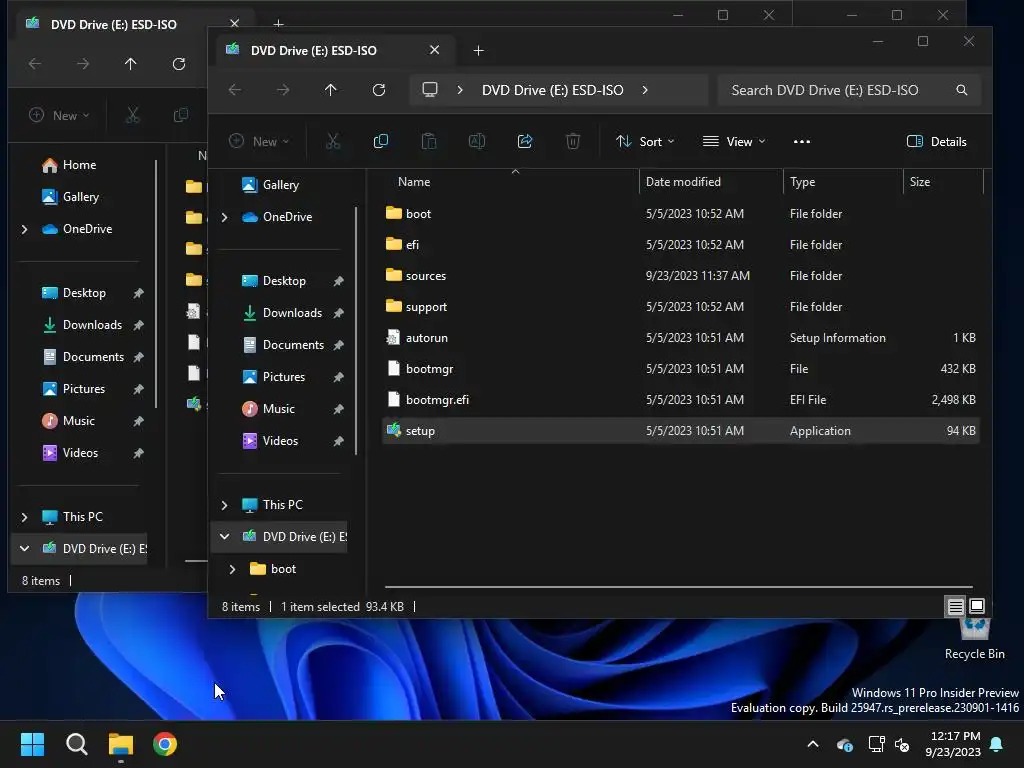This screenshot has height=768, width=1024.
Task: Click the Forward arrow in front window
Action: [283, 90]
